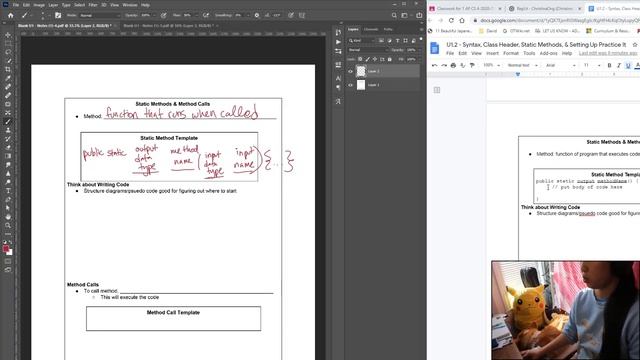This screenshot has width=640, height=360.
Task: Open the layer Kind filter dropdown
Action: tap(361, 41)
